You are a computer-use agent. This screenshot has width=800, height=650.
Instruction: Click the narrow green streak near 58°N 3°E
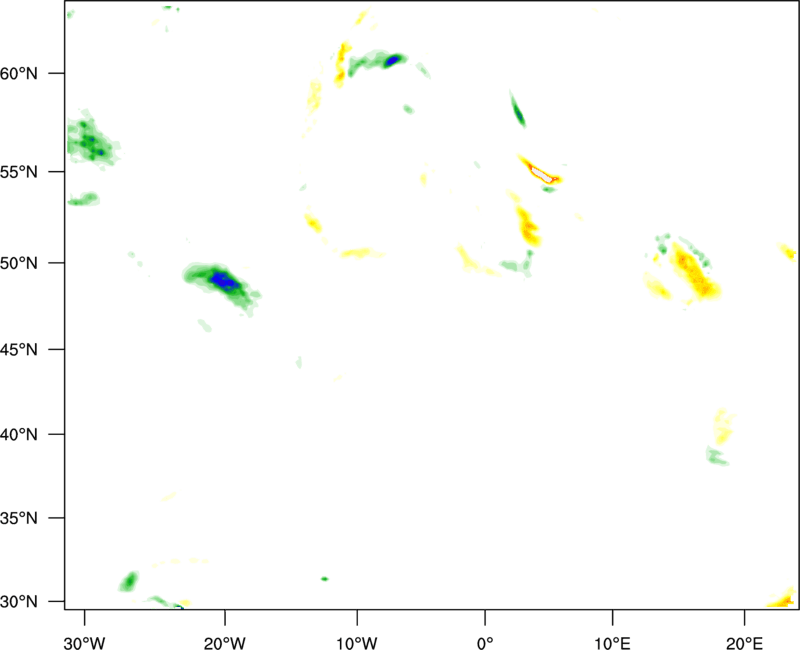tap(517, 109)
